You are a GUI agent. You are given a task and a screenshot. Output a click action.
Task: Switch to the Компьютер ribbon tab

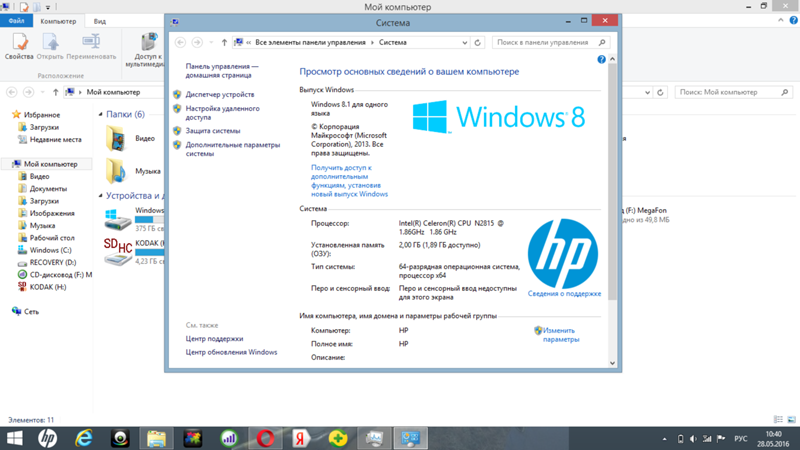pos(58,21)
